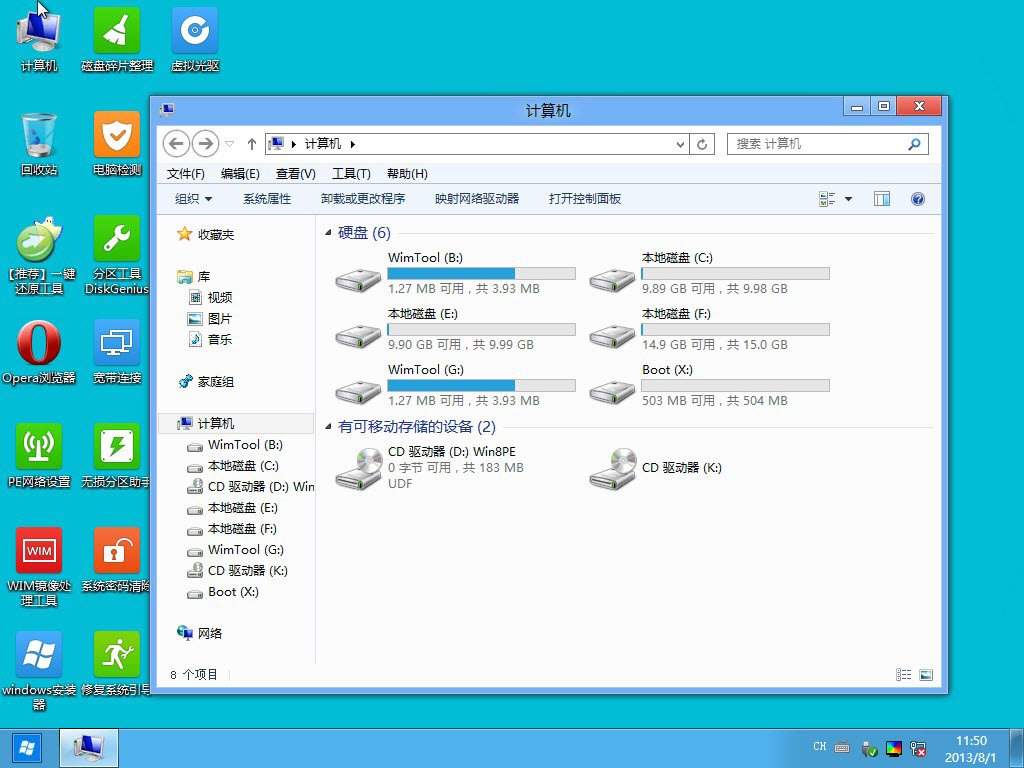Click the Back navigation arrow
The width and height of the screenshot is (1024, 768).
(176, 144)
